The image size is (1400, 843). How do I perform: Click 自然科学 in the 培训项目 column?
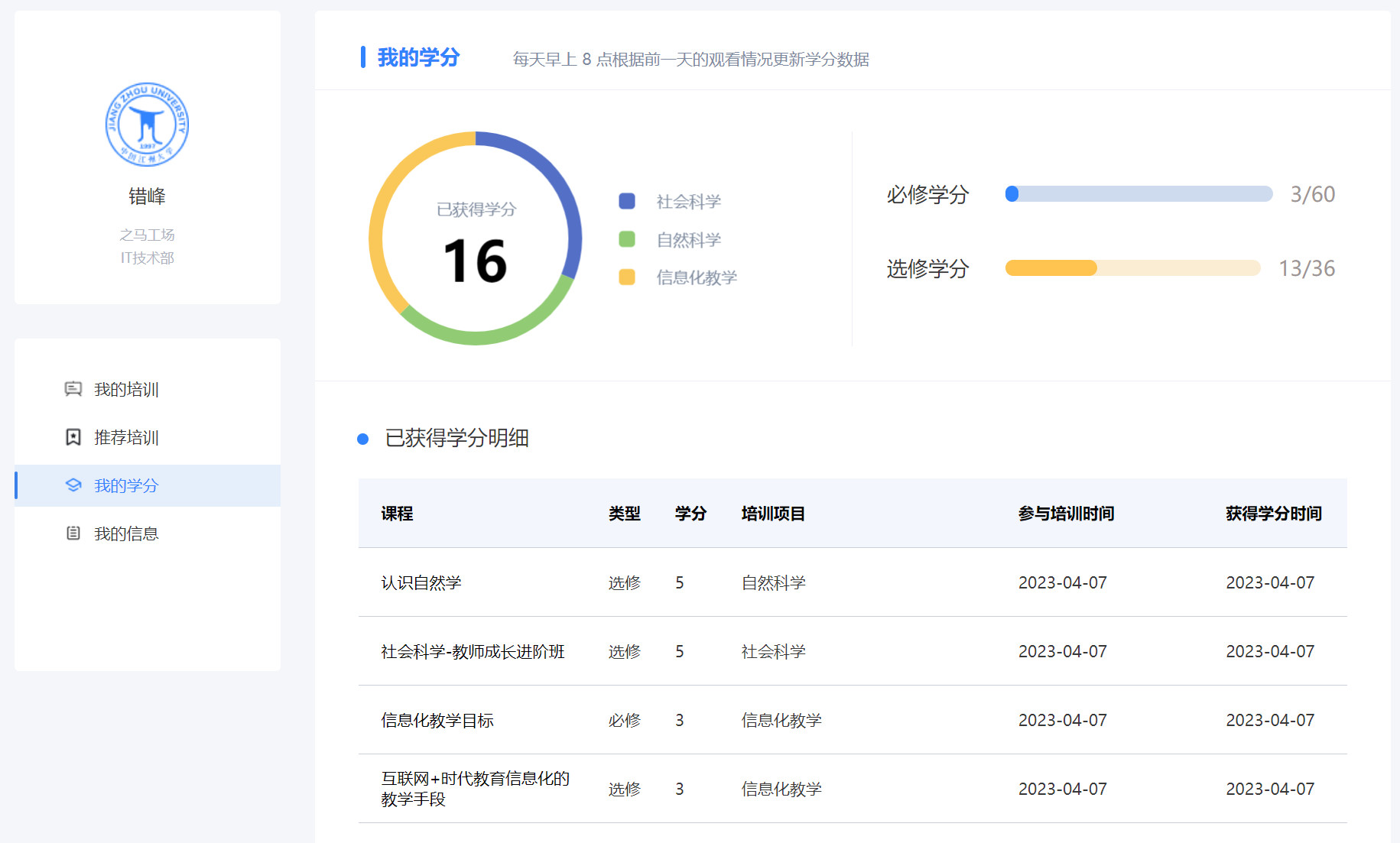[773, 582]
